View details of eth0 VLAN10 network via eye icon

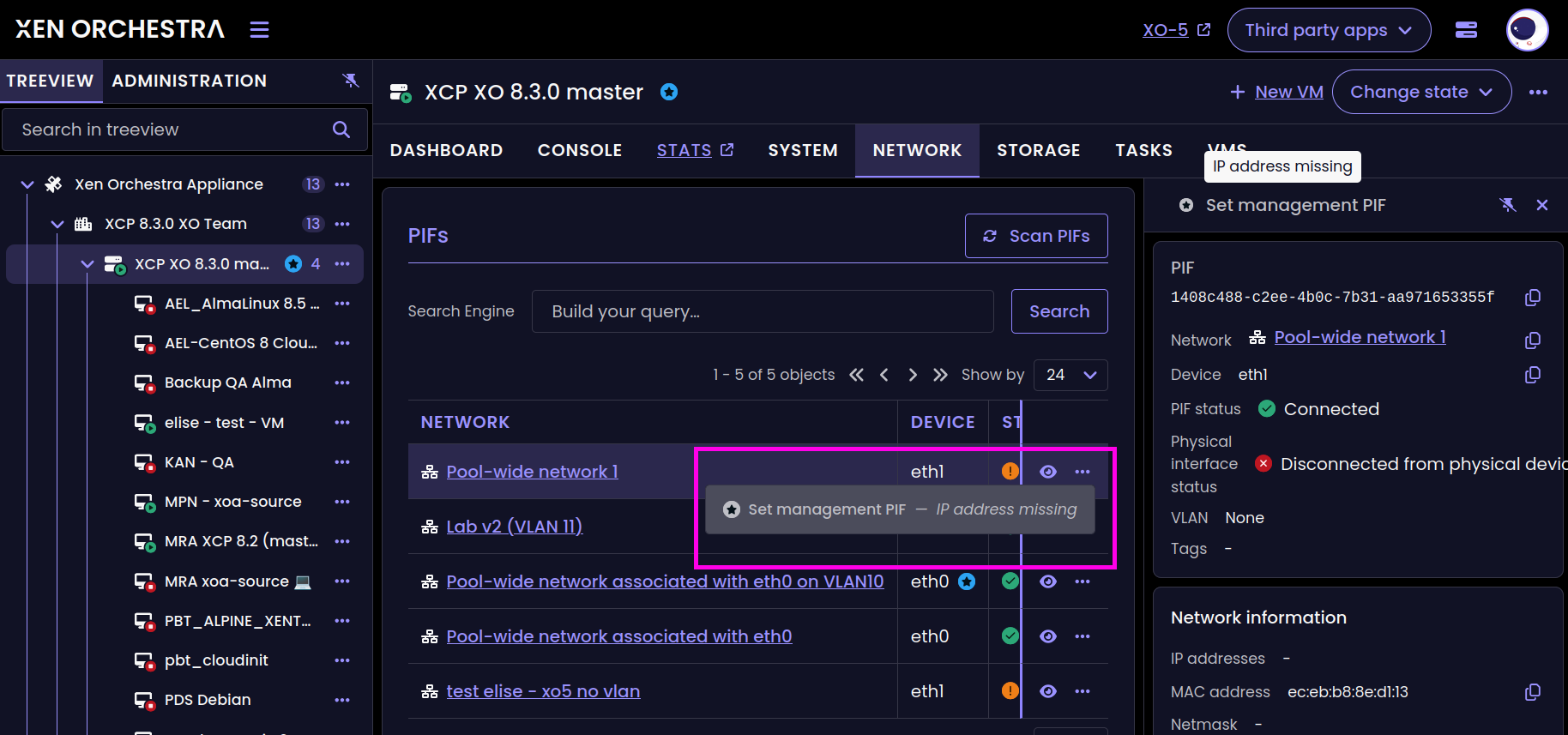[x=1048, y=581]
